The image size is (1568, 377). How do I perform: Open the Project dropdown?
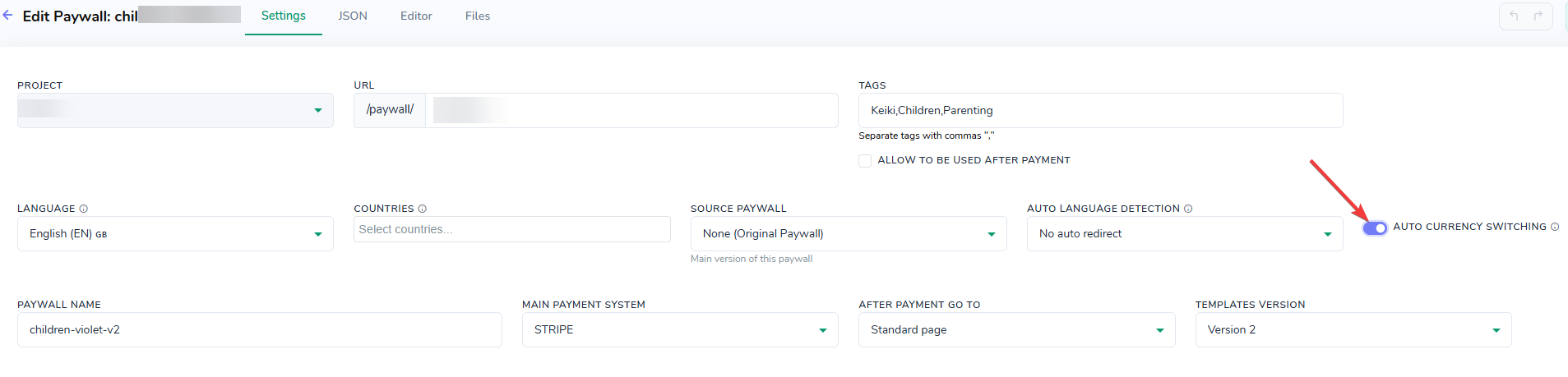[175, 110]
